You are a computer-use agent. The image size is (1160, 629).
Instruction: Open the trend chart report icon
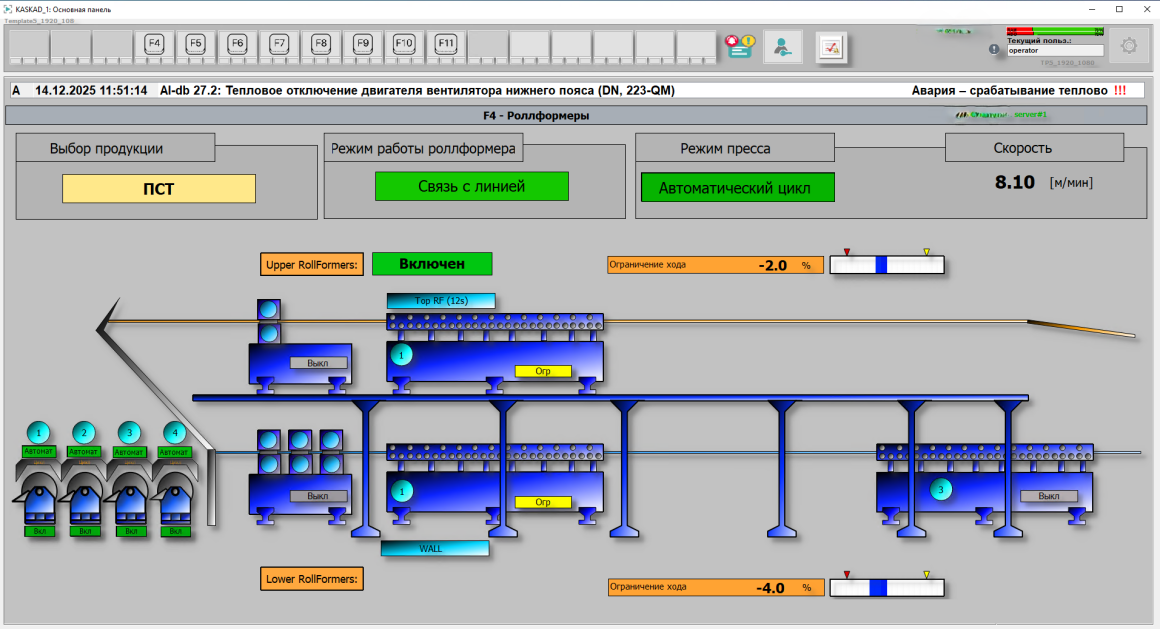point(832,46)
